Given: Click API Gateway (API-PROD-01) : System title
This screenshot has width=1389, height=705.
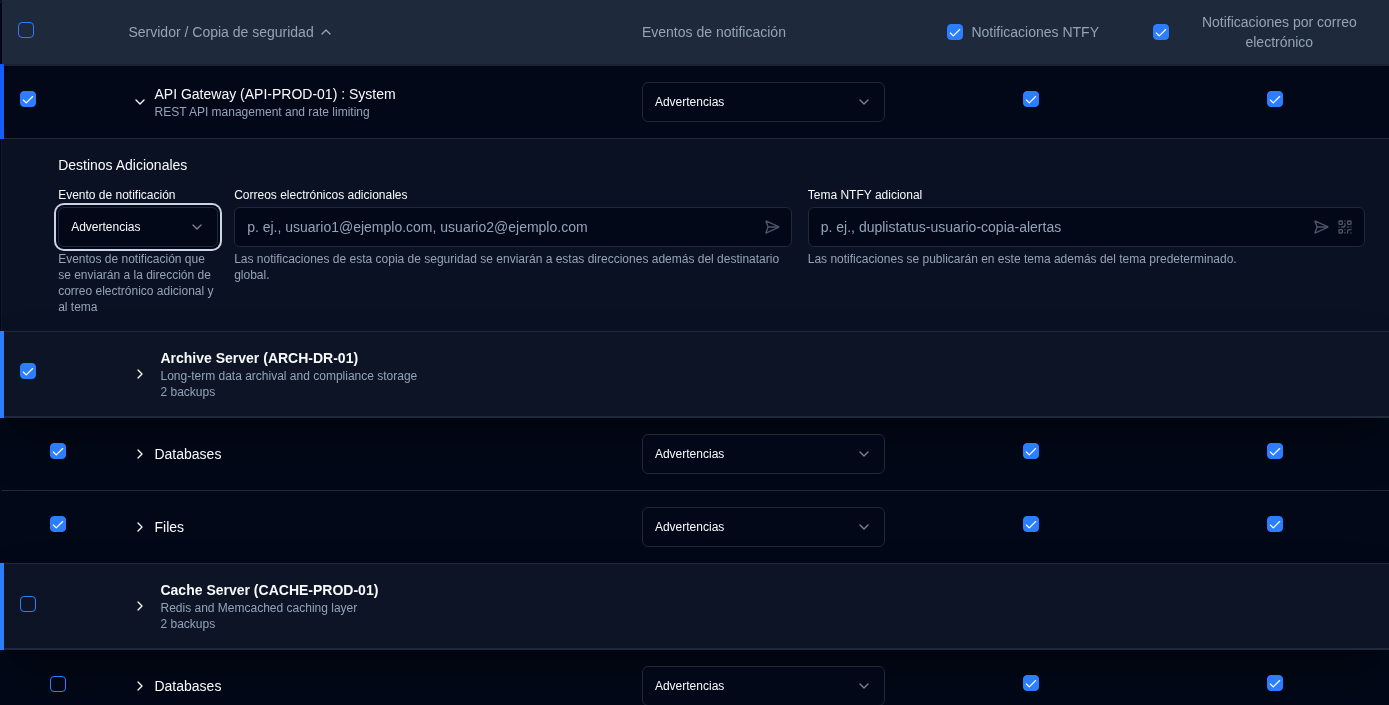Looking at the screenshot, I should [x=275, y=94].
